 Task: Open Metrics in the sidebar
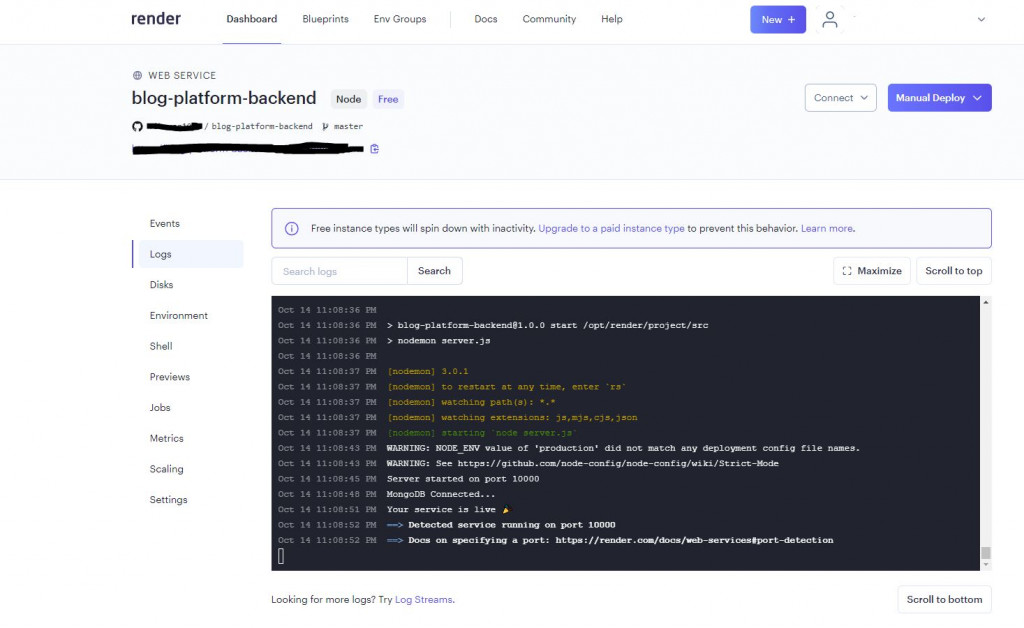(x=167, y=438)
